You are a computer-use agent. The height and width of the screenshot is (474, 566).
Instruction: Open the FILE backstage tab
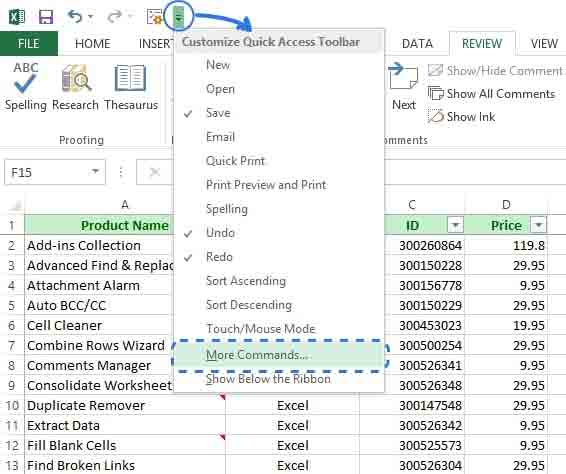[x=29, y=44]
